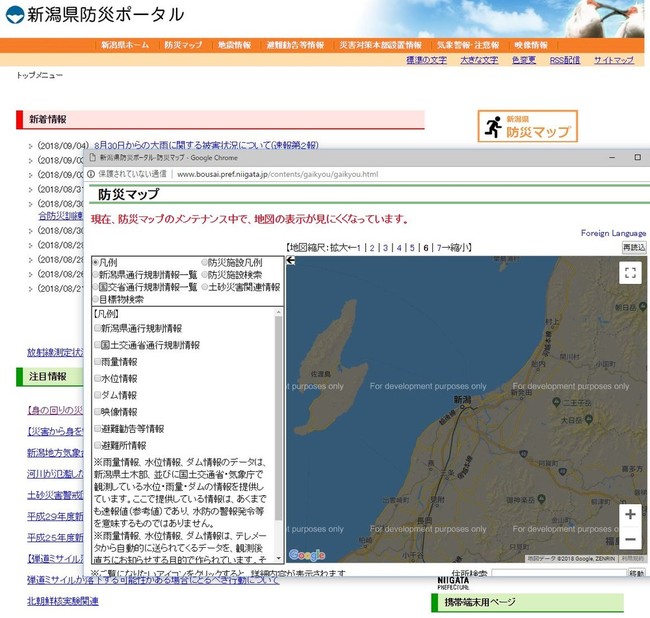Select 土砂災害関連情報 radio option

point(204,287)
